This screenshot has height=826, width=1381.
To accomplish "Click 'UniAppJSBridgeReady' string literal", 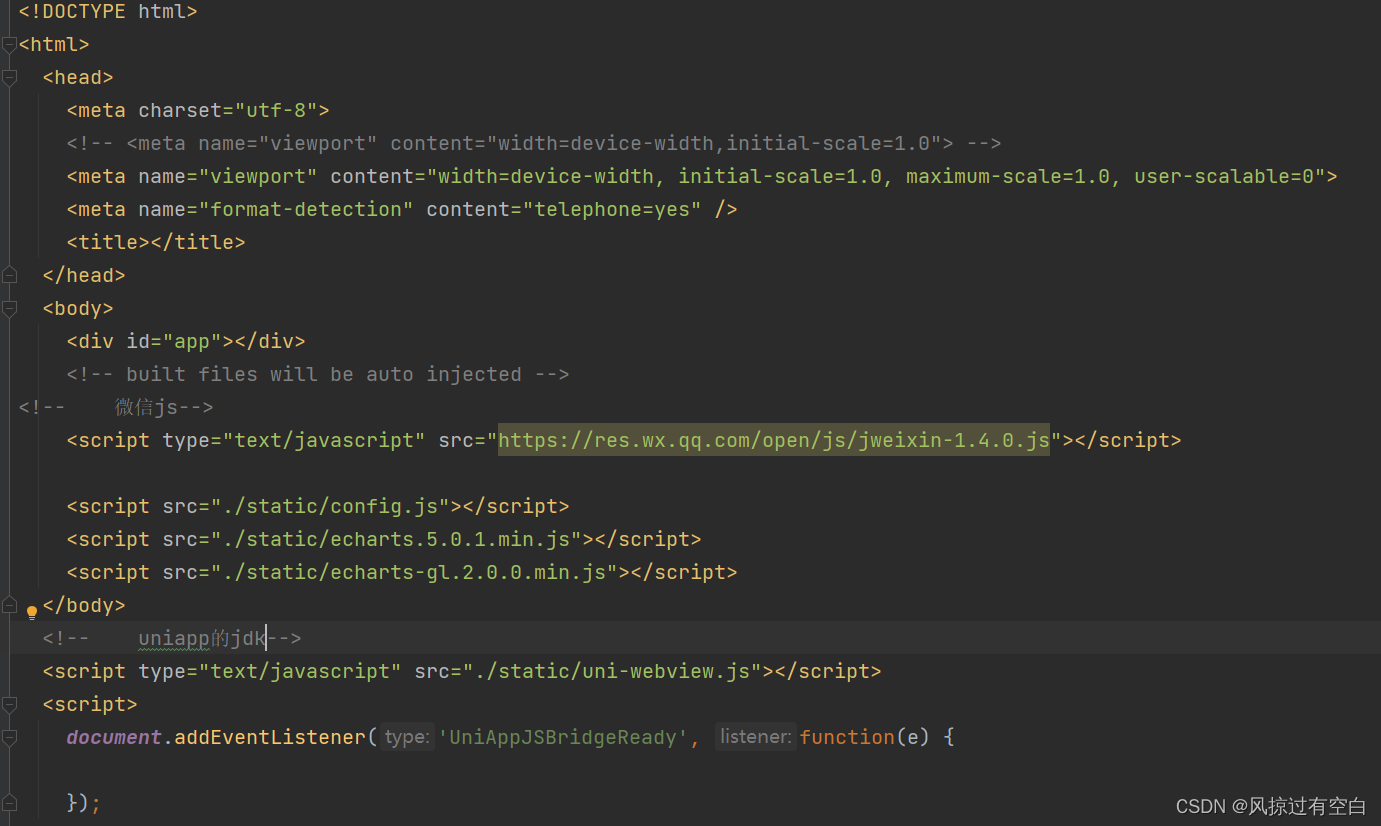I will pos(563,737).
